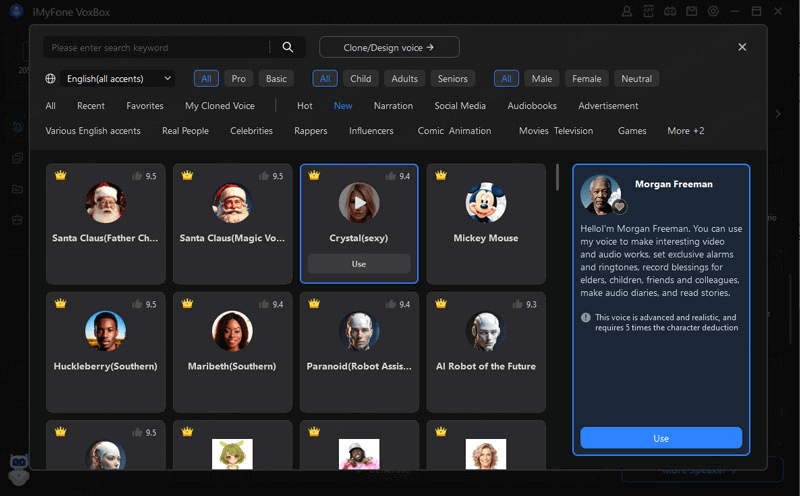Favorite Morgan Freeman with heart icon
The height and width of the screenshot is (496, 800).
point(619,207)
